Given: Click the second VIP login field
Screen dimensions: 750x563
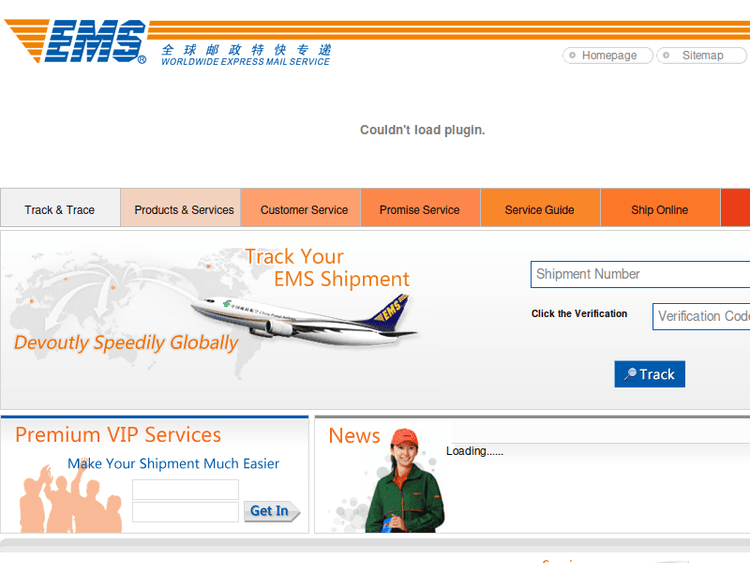Looking at the screenshot, I should tap(185, 512).
